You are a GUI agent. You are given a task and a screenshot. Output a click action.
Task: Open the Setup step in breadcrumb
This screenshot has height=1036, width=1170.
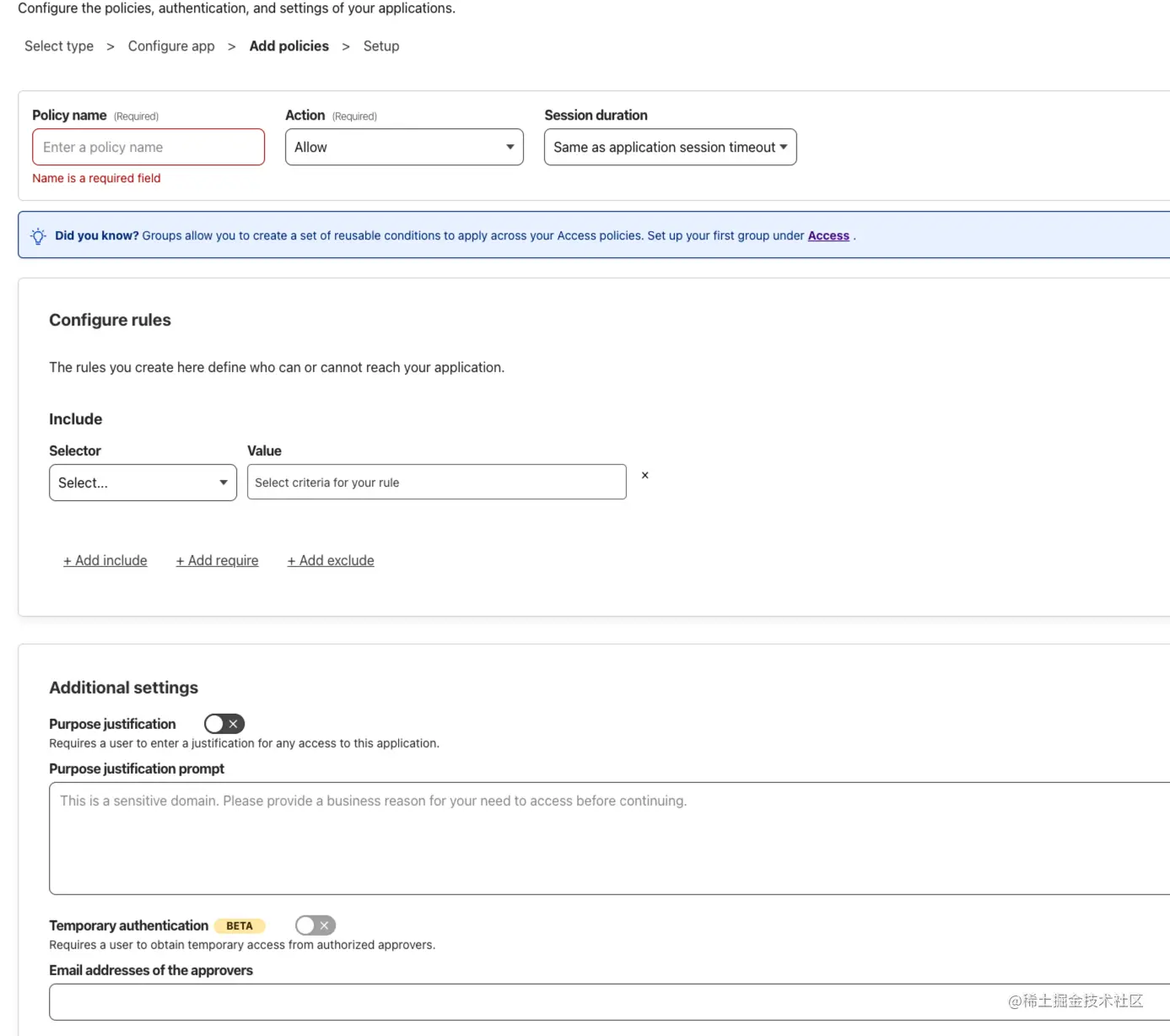(381, 46)
